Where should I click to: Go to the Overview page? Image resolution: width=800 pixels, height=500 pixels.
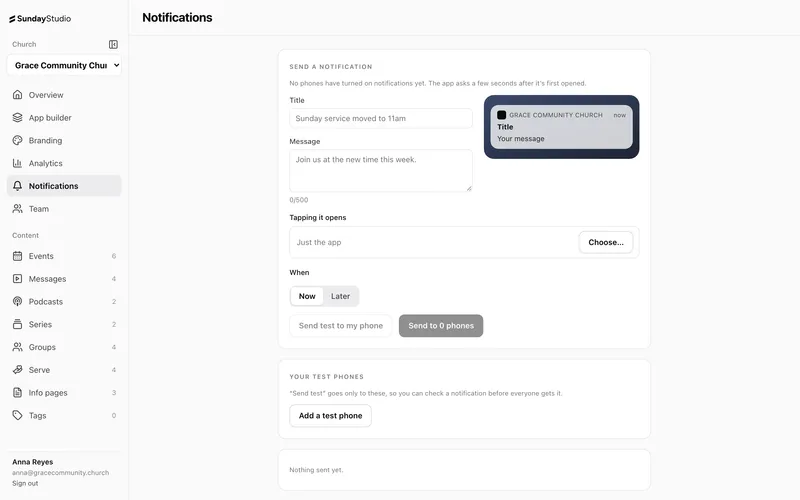click(x=64, y=95)
